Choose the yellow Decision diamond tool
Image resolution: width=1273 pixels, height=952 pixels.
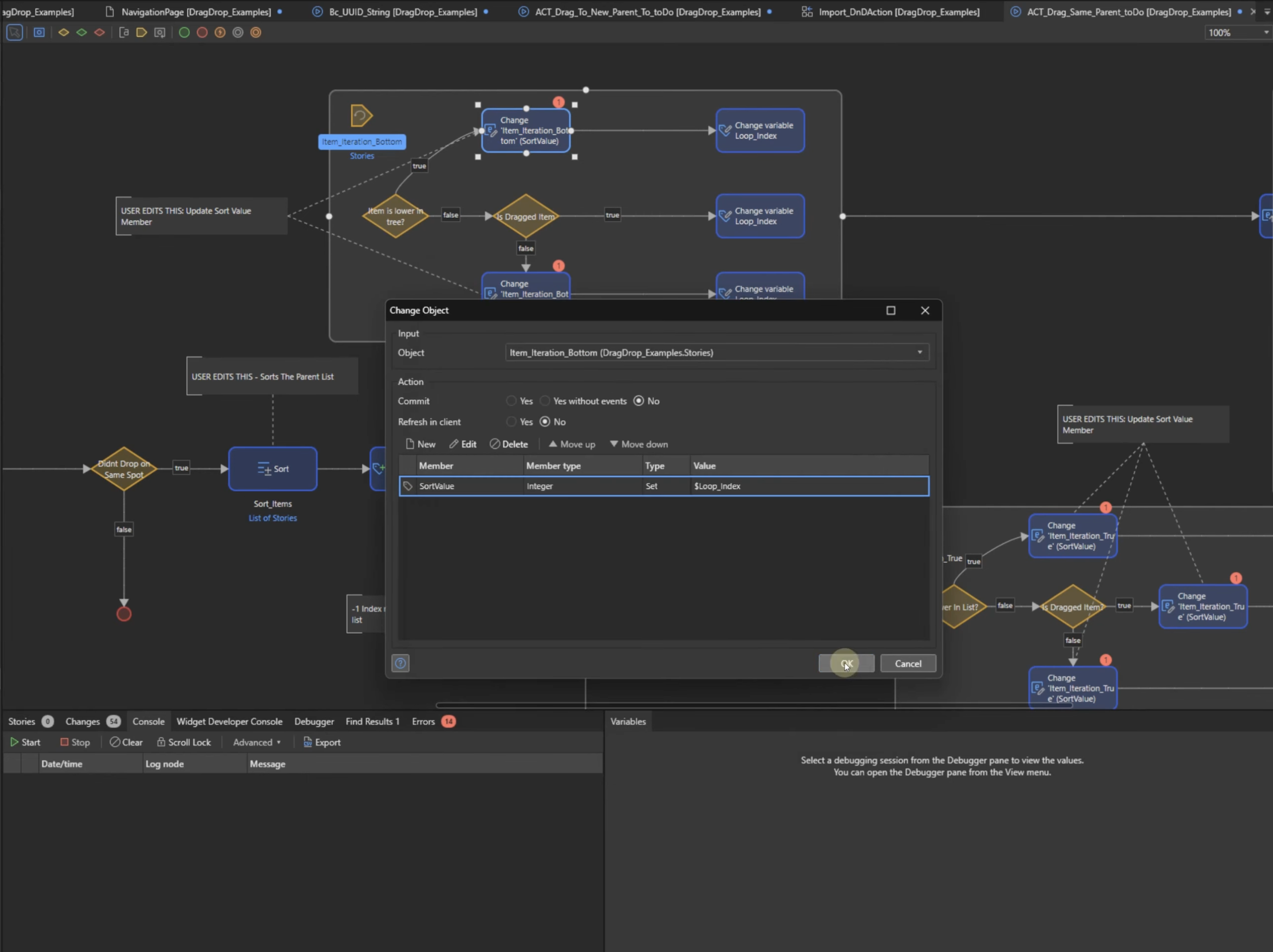[63, 32]
